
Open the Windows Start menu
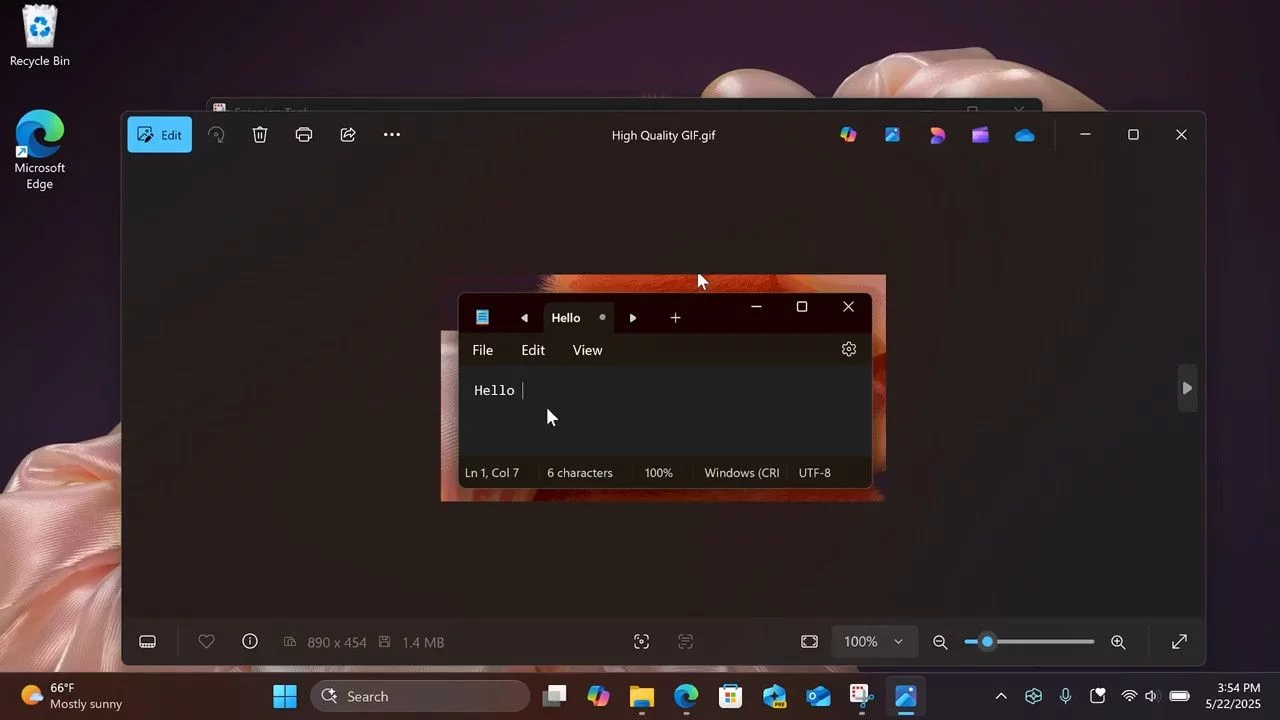pos(285,696)
